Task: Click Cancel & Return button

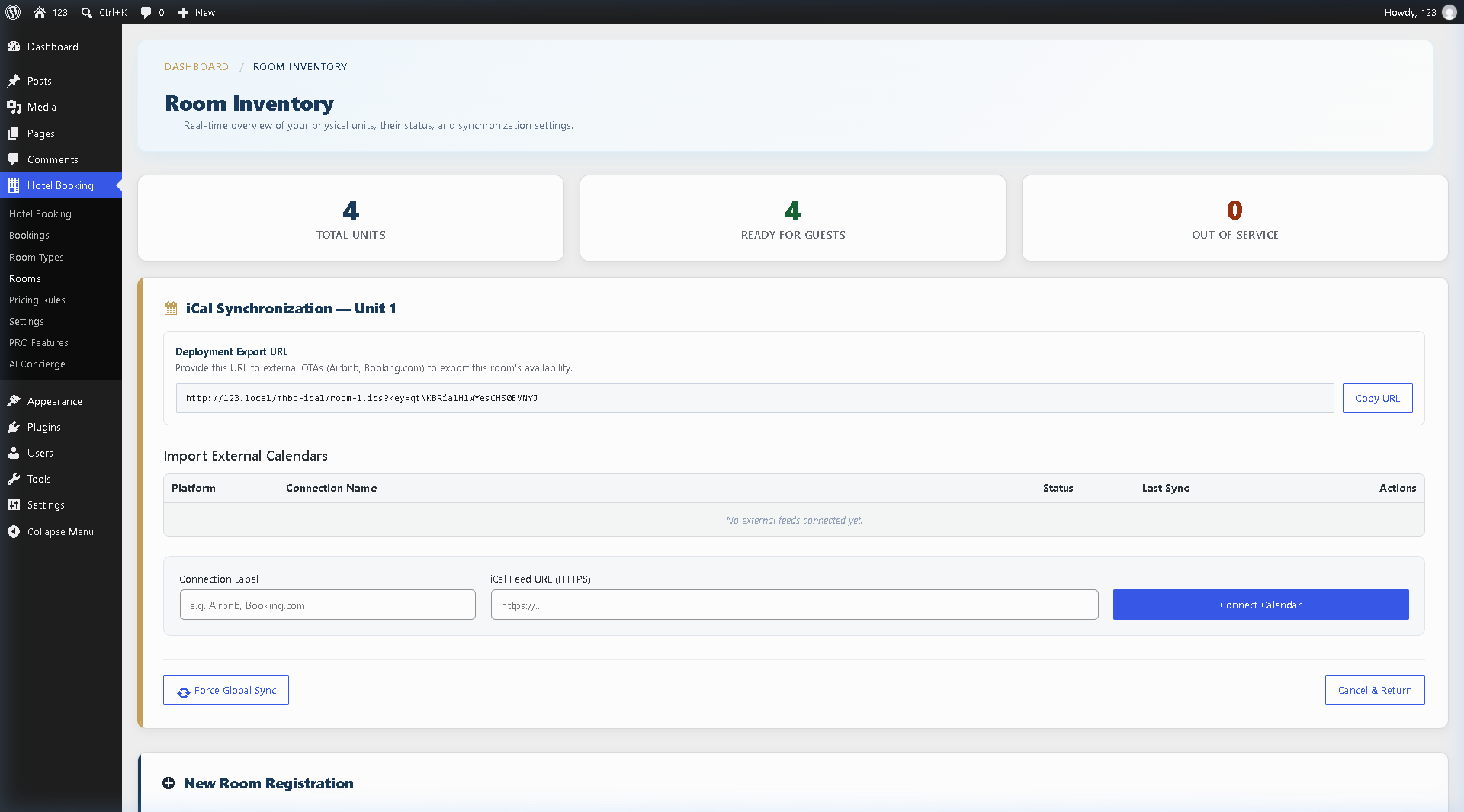Action: coord(1375,690)
